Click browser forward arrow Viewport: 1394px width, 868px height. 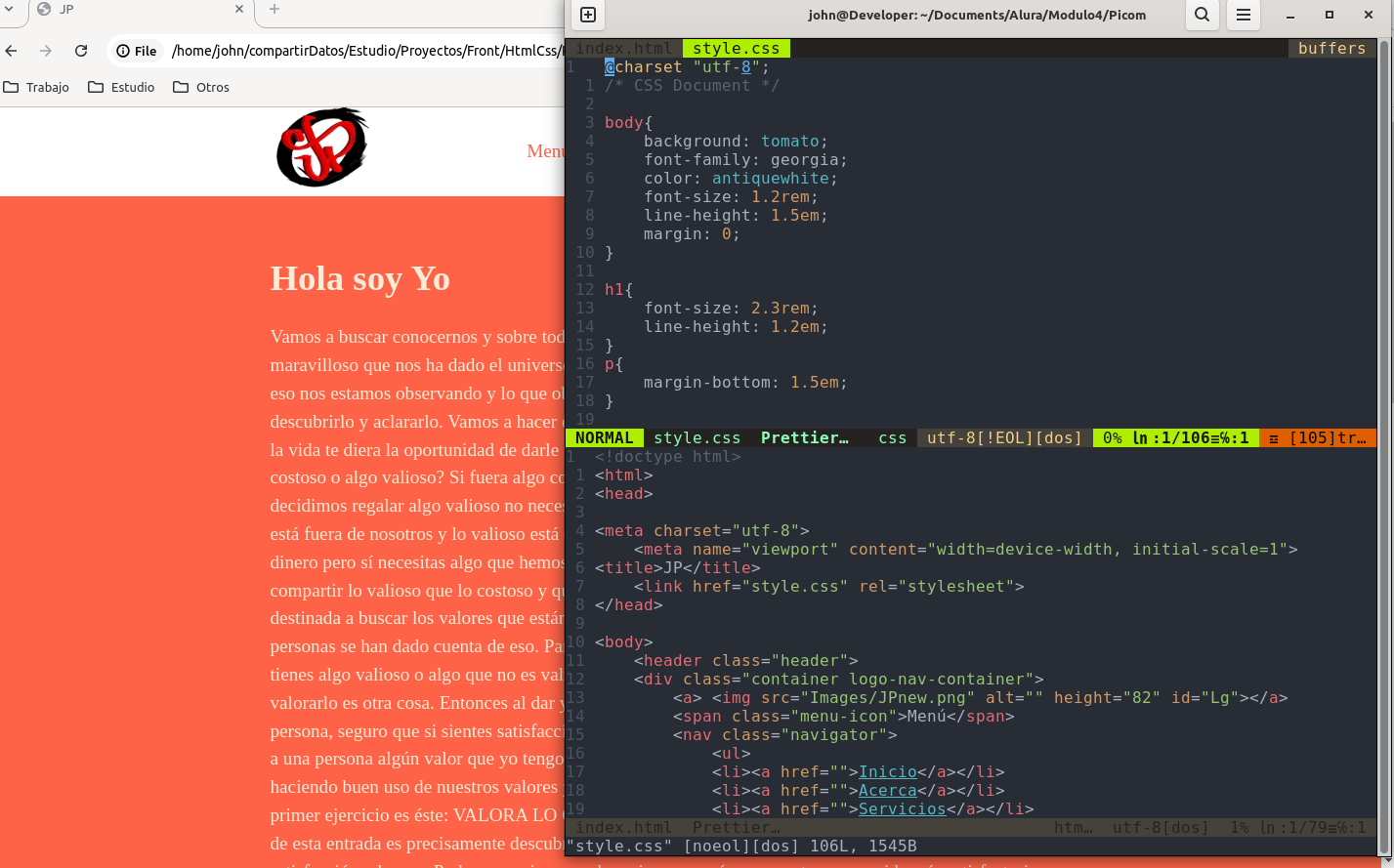point(46,51)
